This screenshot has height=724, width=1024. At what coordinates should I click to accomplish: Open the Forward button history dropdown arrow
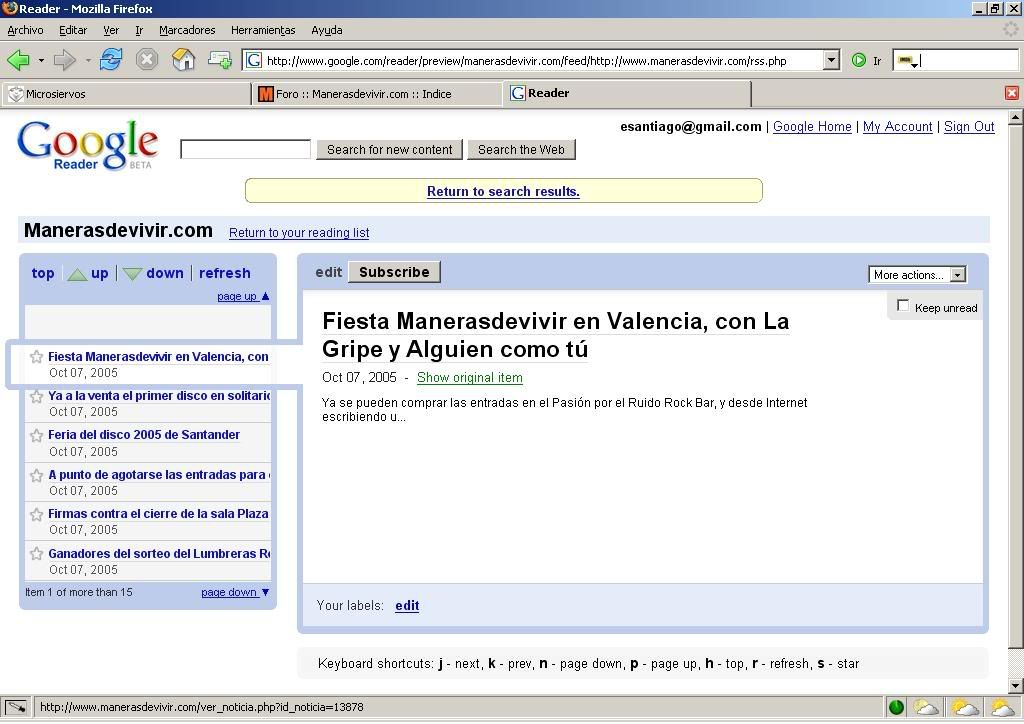[88, 61]
